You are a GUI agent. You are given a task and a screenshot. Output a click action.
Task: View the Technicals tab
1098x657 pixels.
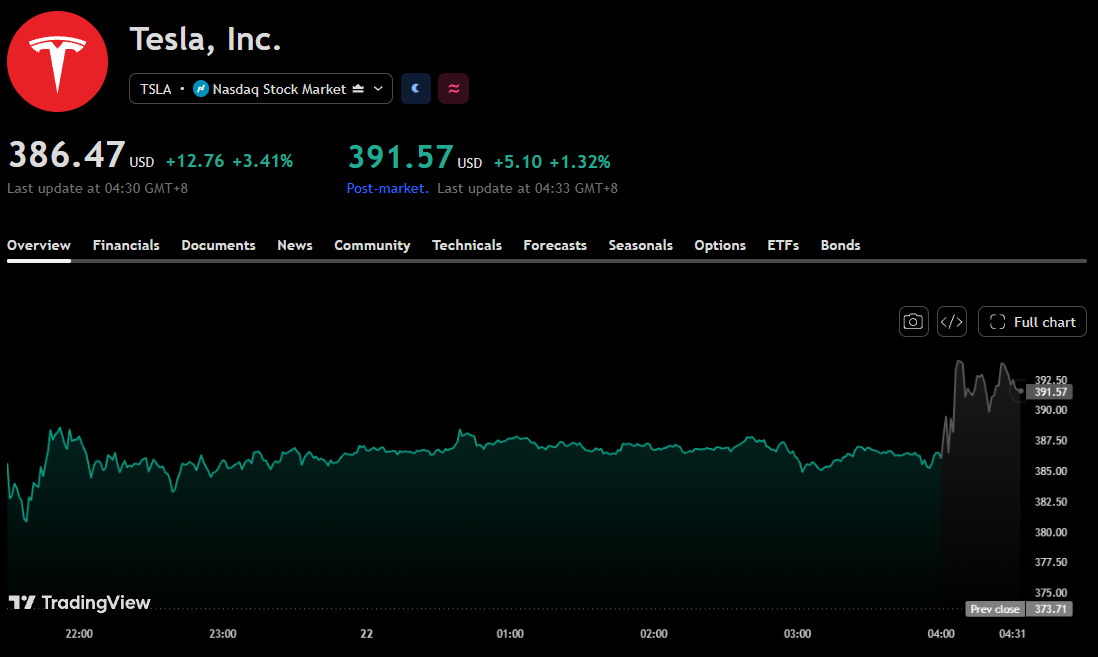point(467,245)
